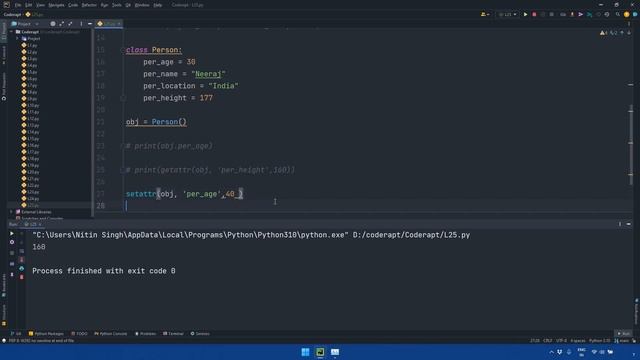Click the red Stop button in main toolbar
This screenshot has height=360, width=640.
534,14
